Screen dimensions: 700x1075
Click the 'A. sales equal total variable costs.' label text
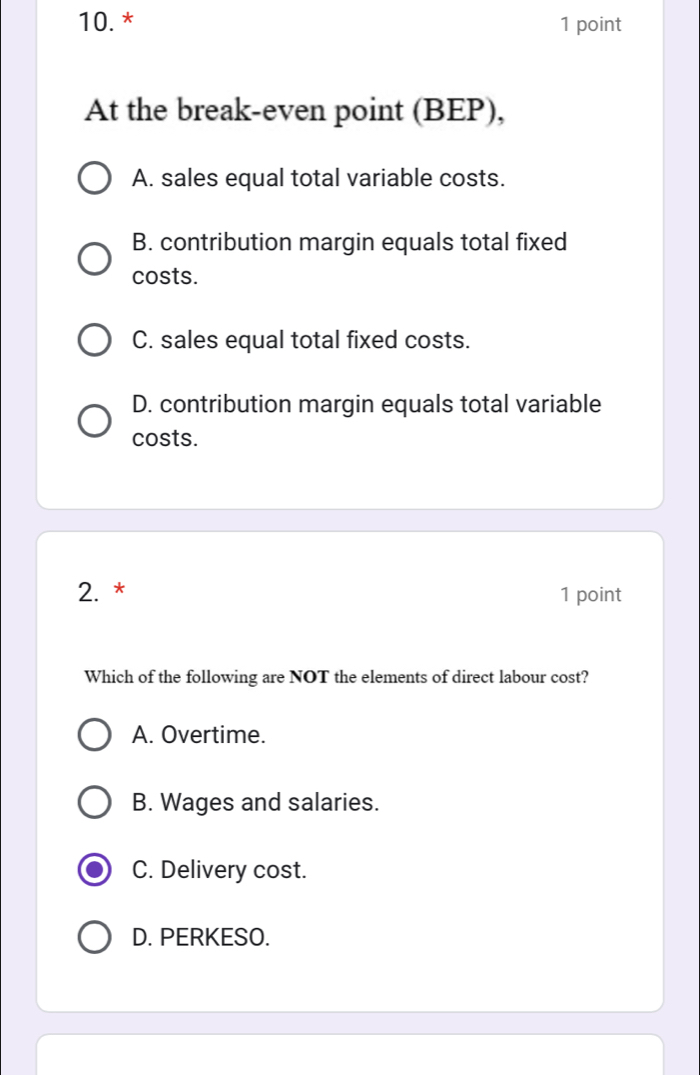[318, 179]
